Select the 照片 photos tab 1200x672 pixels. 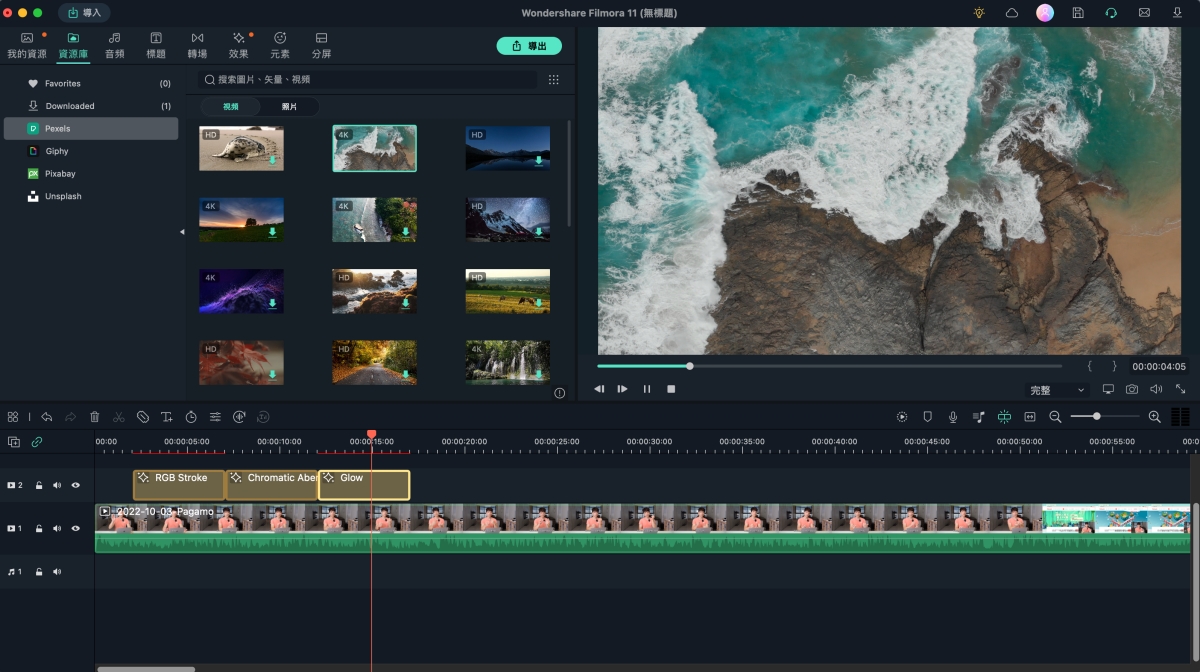tap(289, 106)
